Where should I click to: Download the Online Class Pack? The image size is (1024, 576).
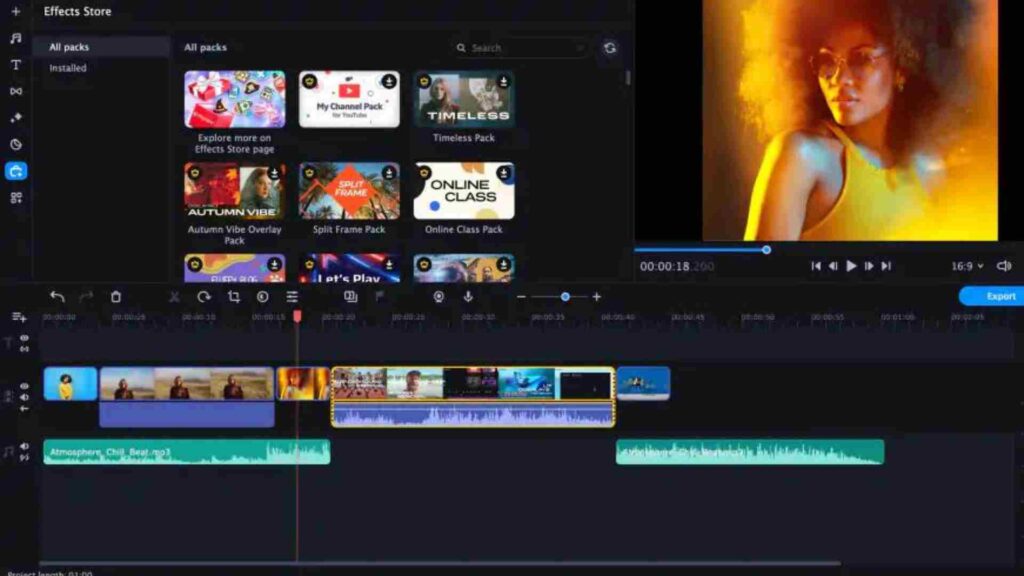pyautogui.click(x=504, y=173)
